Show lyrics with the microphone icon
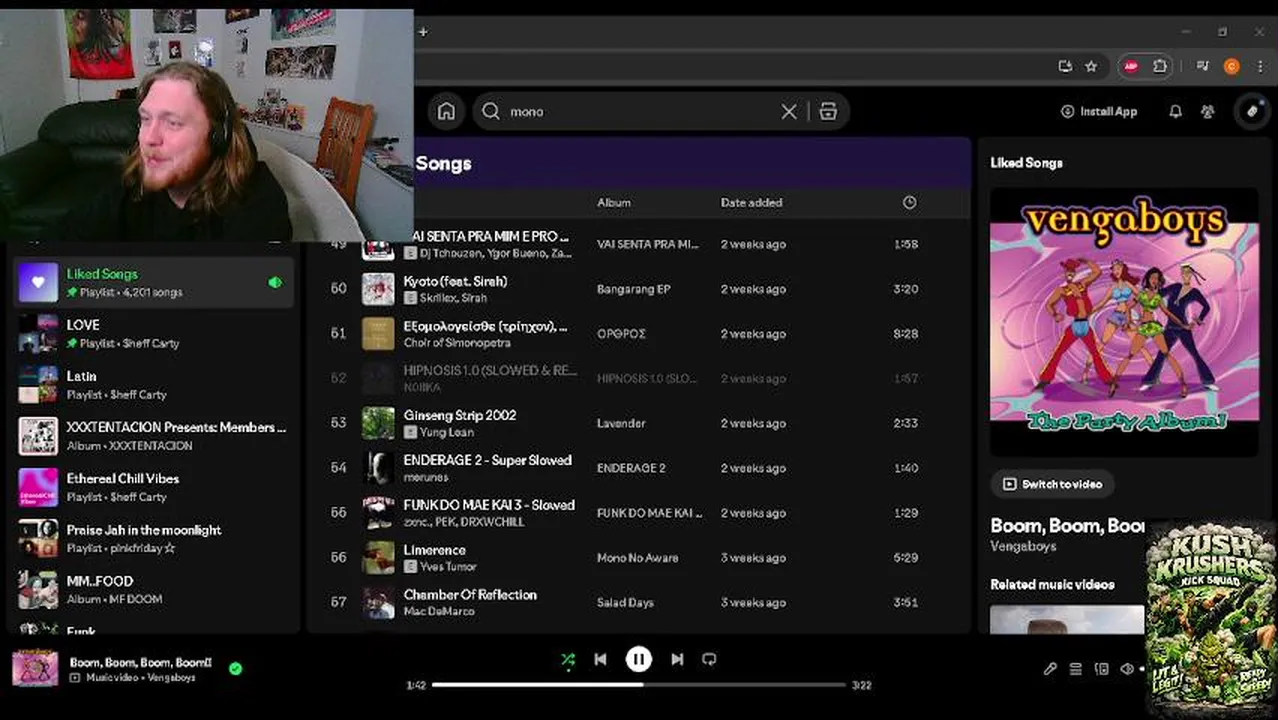Screen dimensions: 1278x720 coord(1050,669)
